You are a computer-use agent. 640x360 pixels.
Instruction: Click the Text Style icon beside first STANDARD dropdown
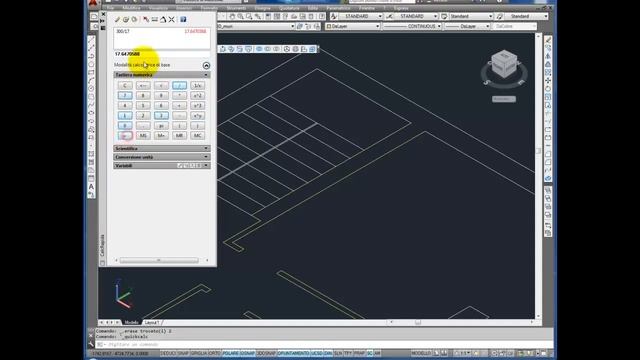(334, 16)
